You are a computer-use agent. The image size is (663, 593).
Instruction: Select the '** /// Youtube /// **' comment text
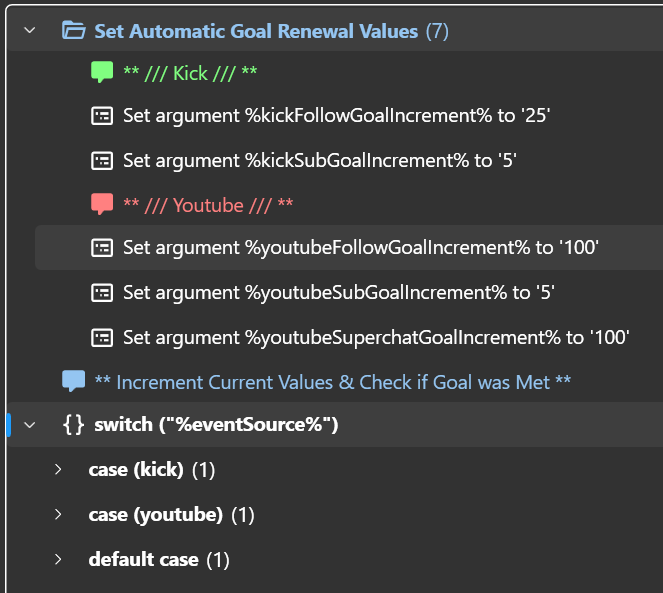pyautogui.click(x=208, y=205)
